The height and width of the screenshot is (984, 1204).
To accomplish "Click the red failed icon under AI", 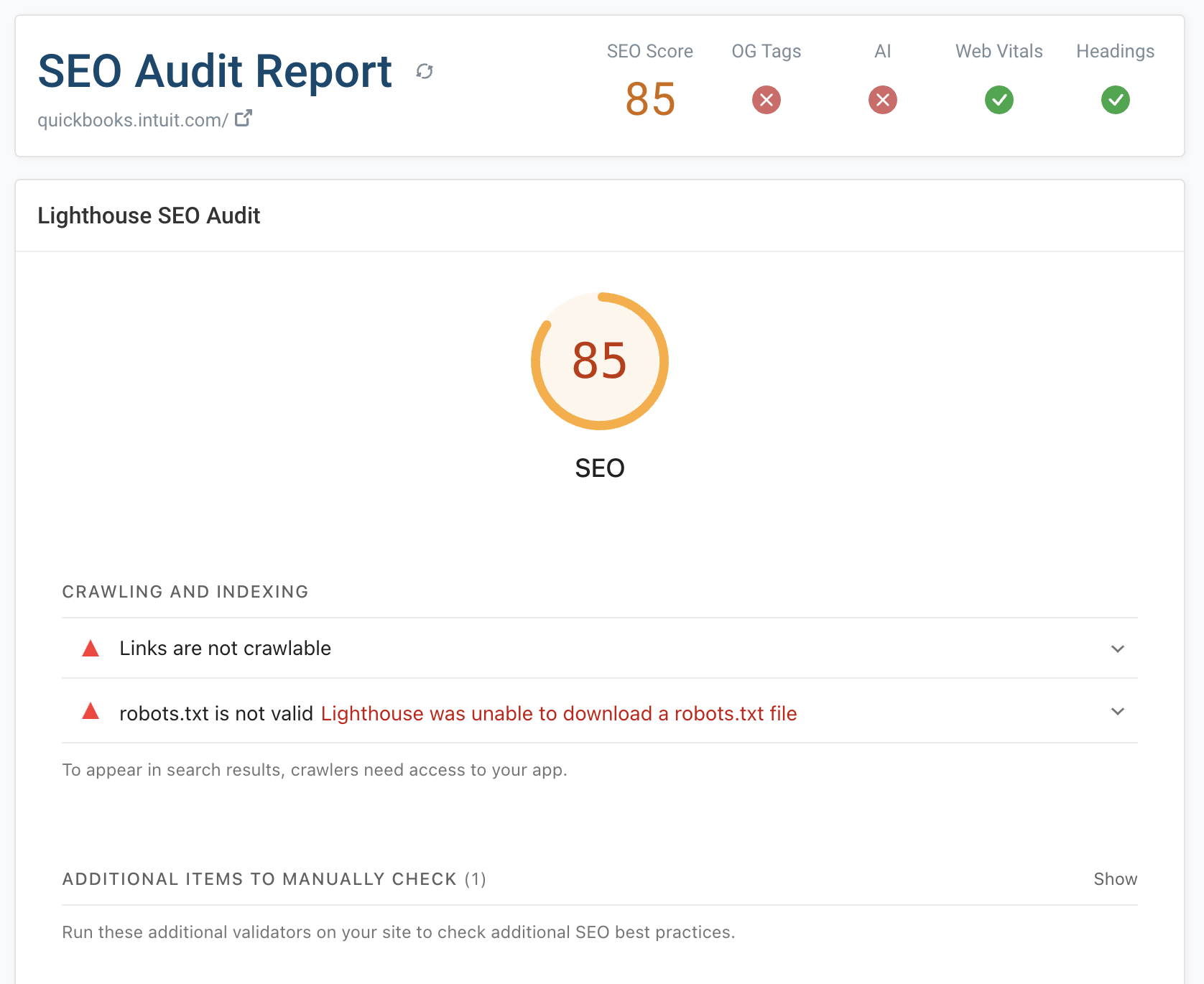I will coord(883,100).
